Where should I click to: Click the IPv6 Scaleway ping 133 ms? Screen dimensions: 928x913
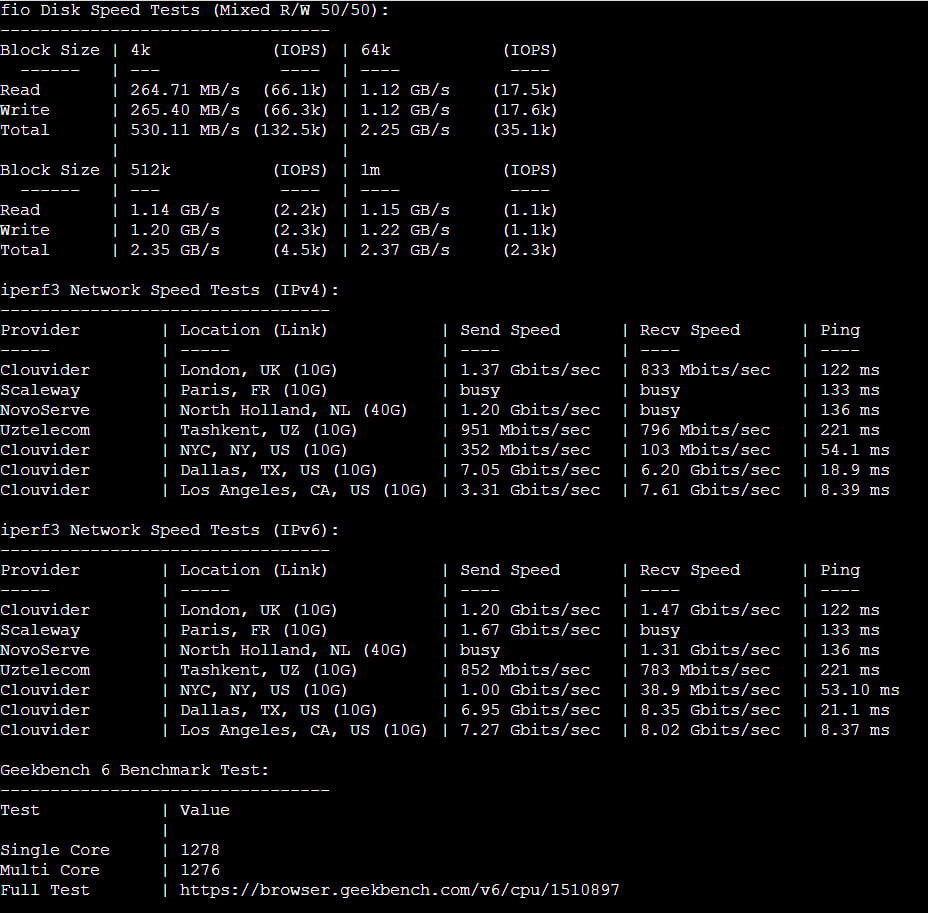pyautogui.click(x=850, y=630)
